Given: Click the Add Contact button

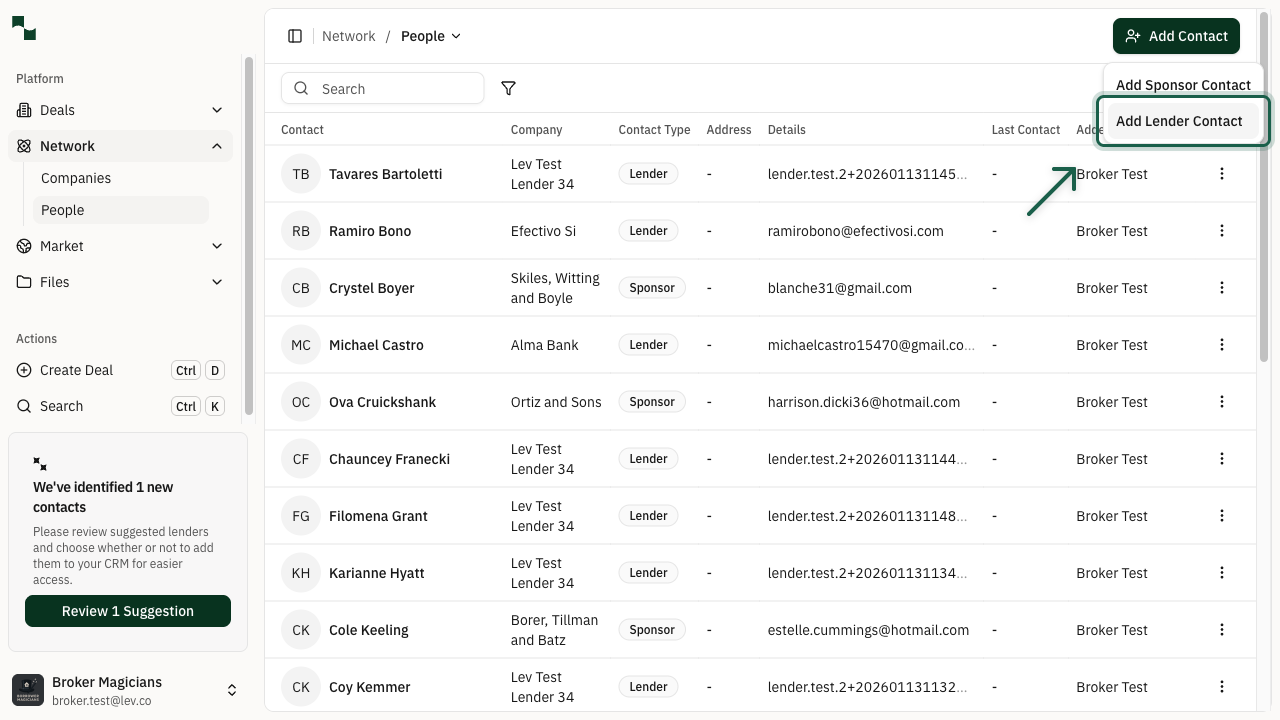Looking at the screenshot, I should [x=1176, y=36].
